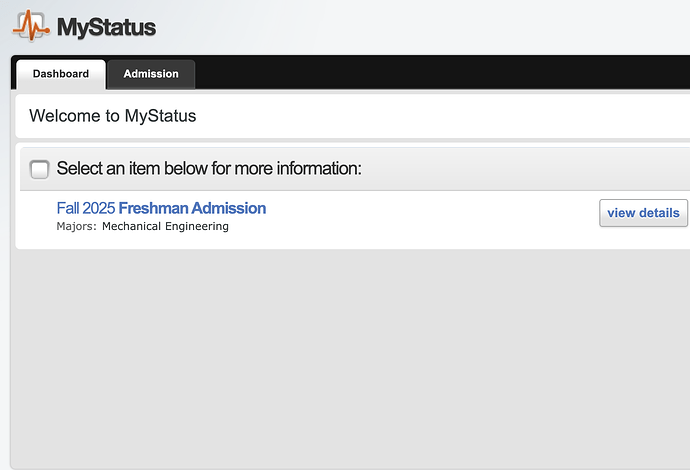Tick the checkbox beside 'Select an item below'
This screenshot has width=690, height=470.
click(40, 169)
